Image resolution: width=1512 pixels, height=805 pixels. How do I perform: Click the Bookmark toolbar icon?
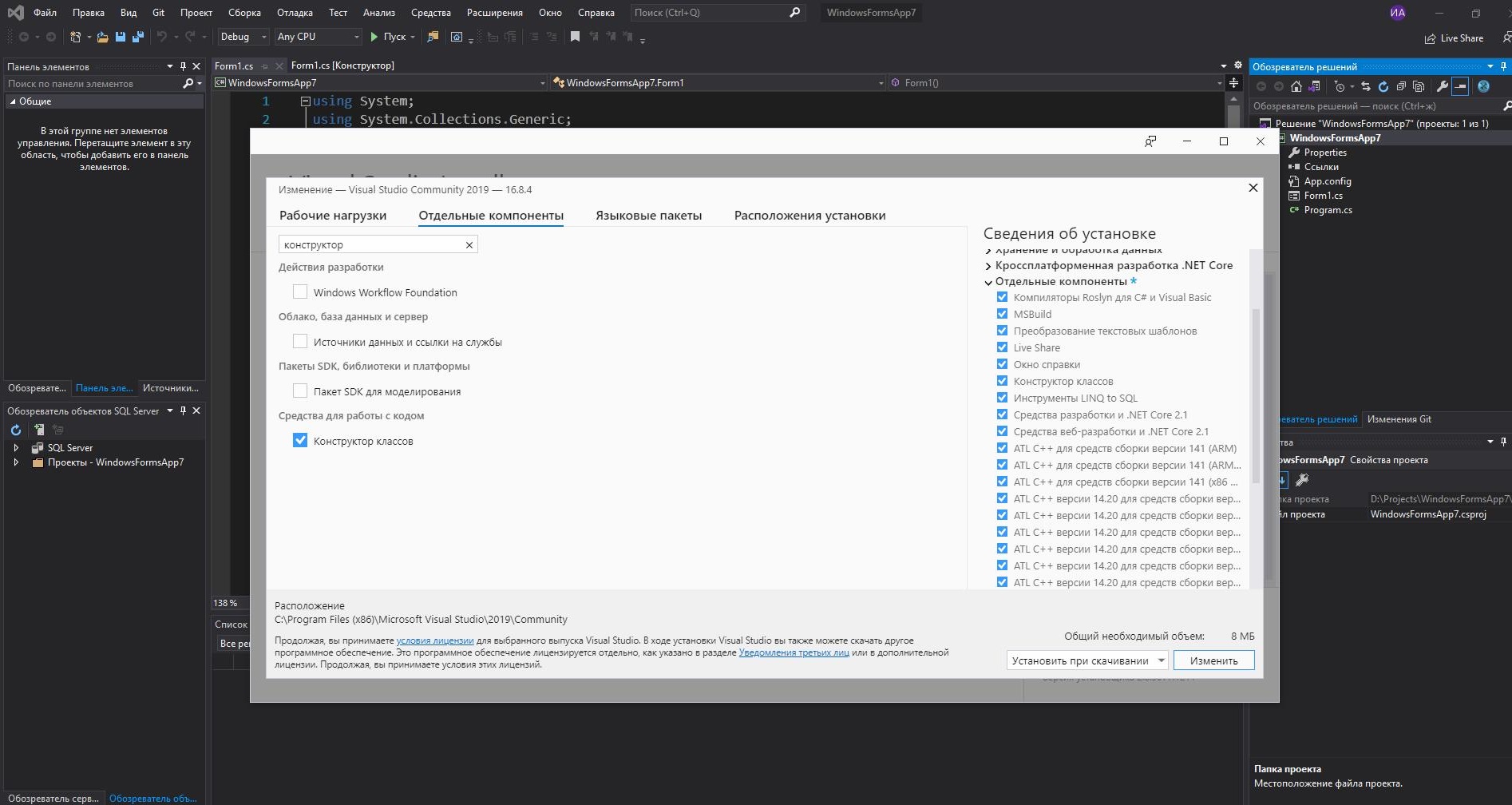pos(575,37)
